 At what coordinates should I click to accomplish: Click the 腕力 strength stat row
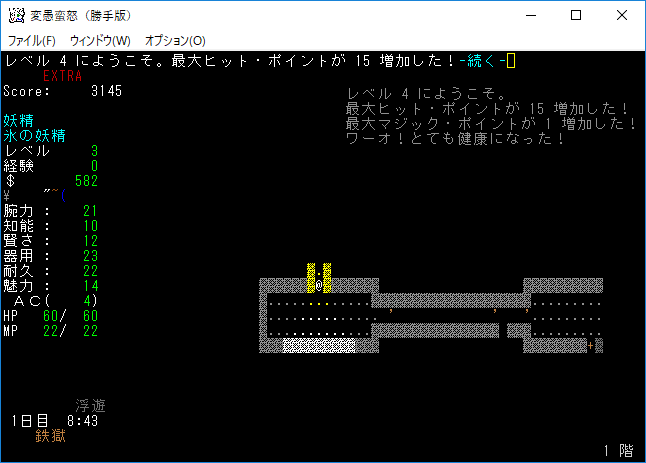(x=50, y=211)
